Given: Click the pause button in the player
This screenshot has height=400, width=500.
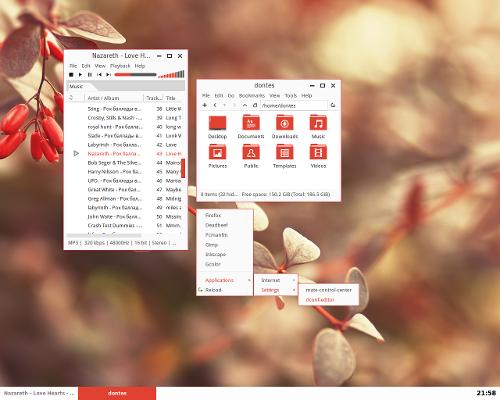Looking at the screenshot, I should [x=90, y=75].
